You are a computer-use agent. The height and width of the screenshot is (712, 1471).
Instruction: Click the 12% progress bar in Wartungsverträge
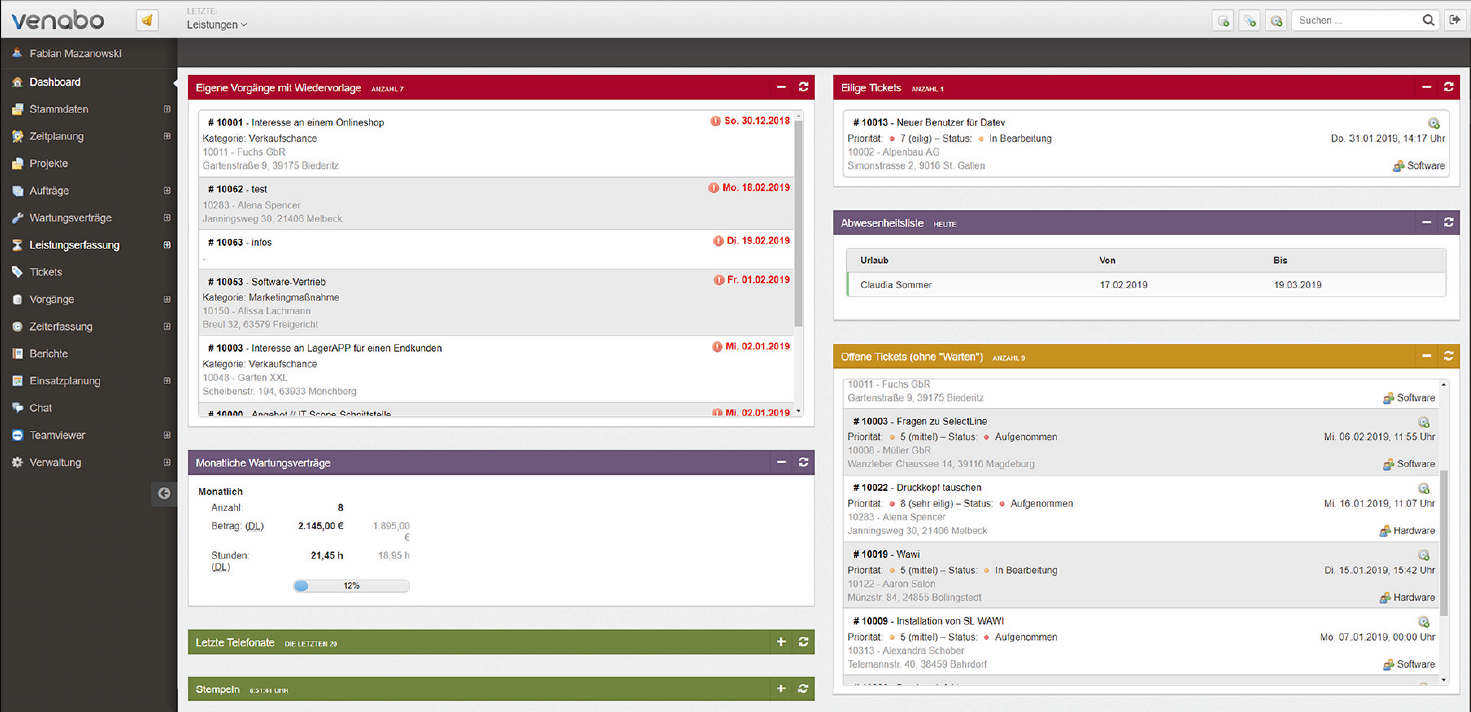pos(351,586)
